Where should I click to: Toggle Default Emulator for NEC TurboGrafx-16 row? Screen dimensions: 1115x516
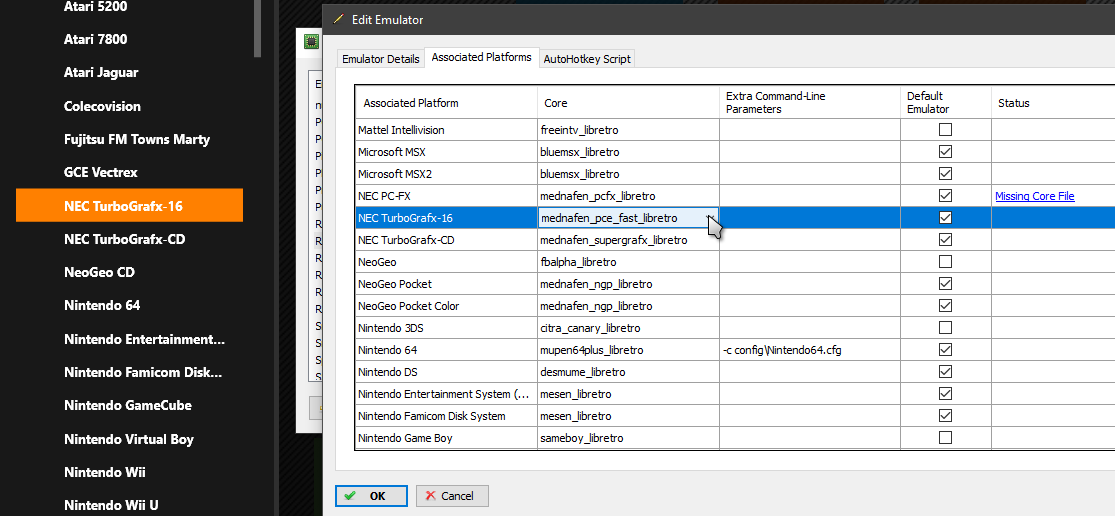coord(945,218)
